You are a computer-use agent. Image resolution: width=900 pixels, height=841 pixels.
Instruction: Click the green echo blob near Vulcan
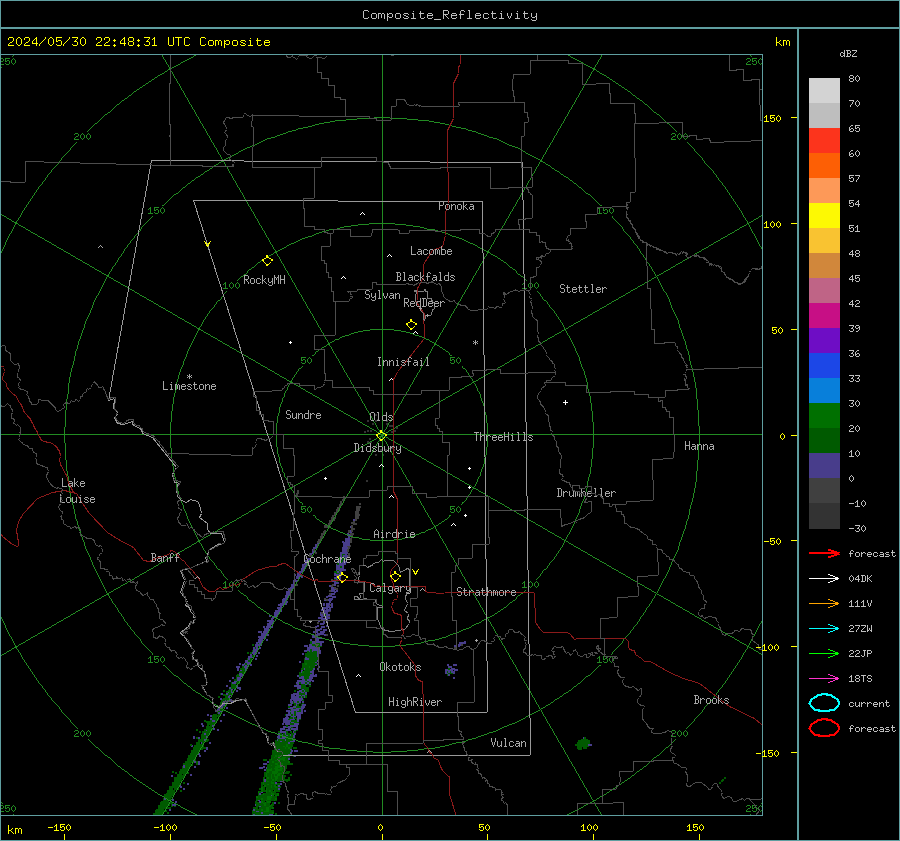pos(583,744)
